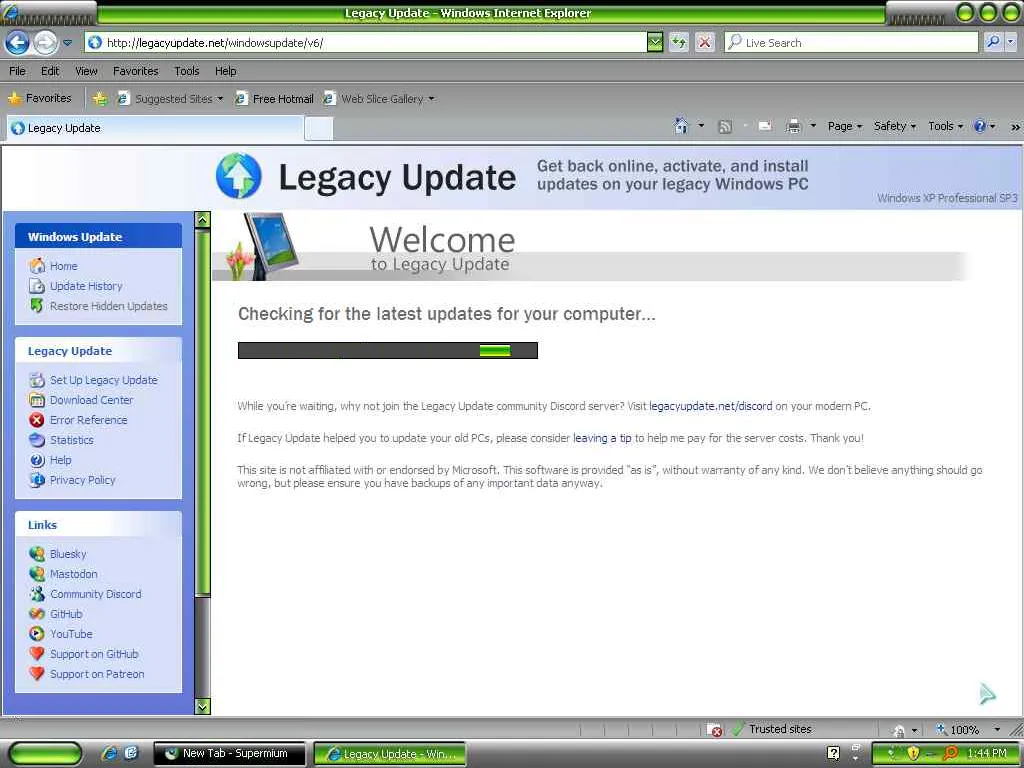Screen dimensions: 1024x768
Task: Click the Support on GitHub heart icon
Action: (x=37, y=654)
